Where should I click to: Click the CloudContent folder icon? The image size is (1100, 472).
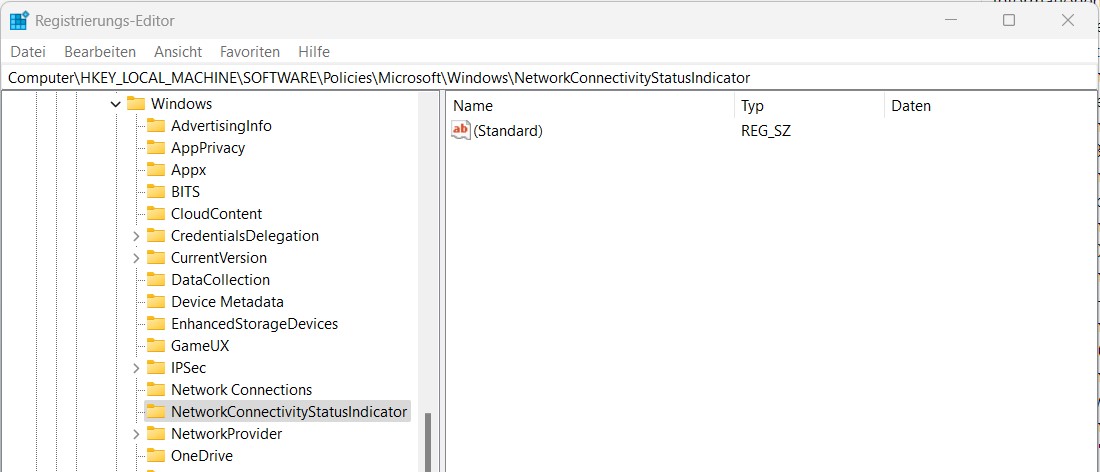[156, 214]
